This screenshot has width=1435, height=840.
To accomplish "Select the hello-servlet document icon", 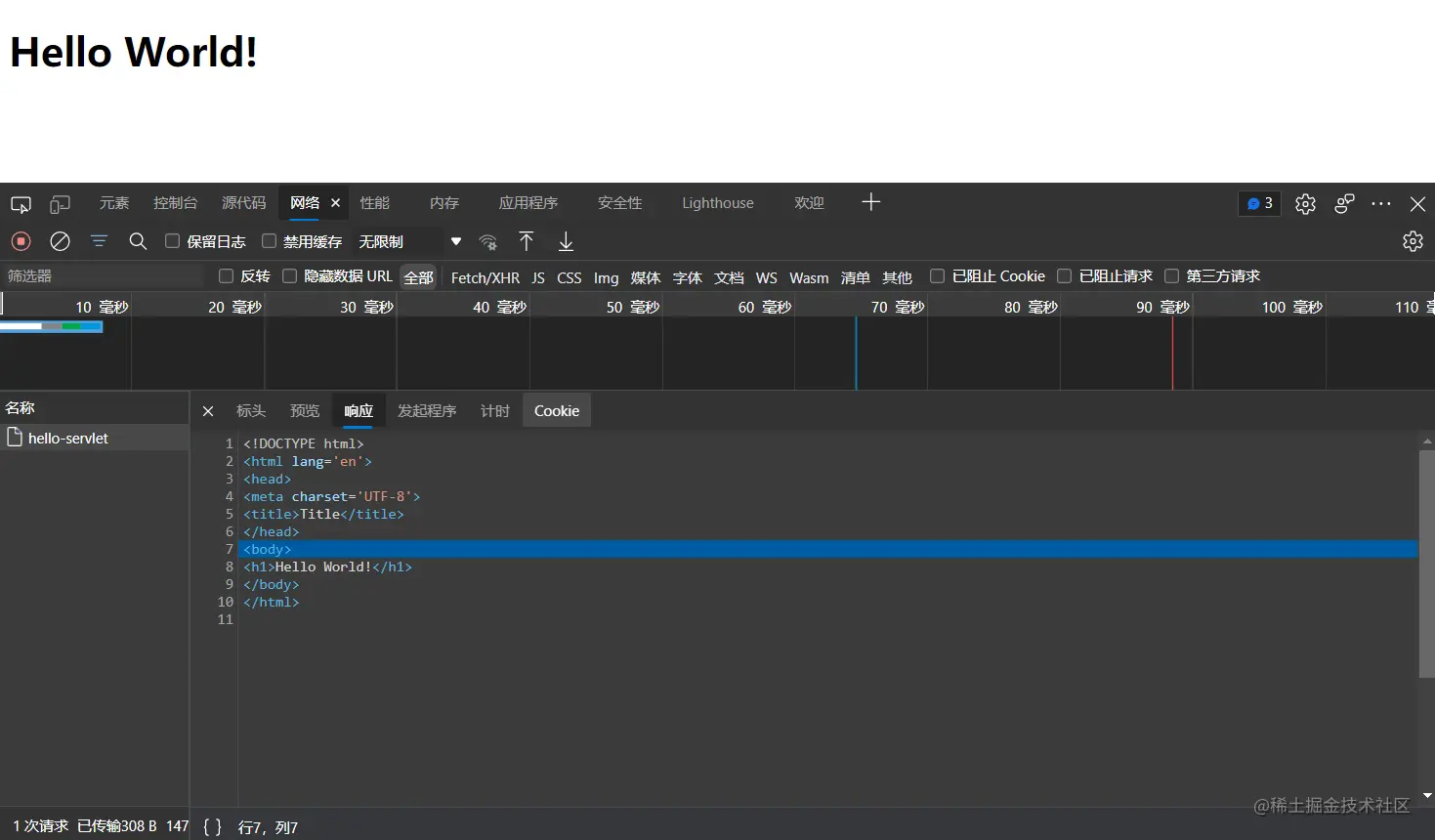I will (x=15, y=437).
